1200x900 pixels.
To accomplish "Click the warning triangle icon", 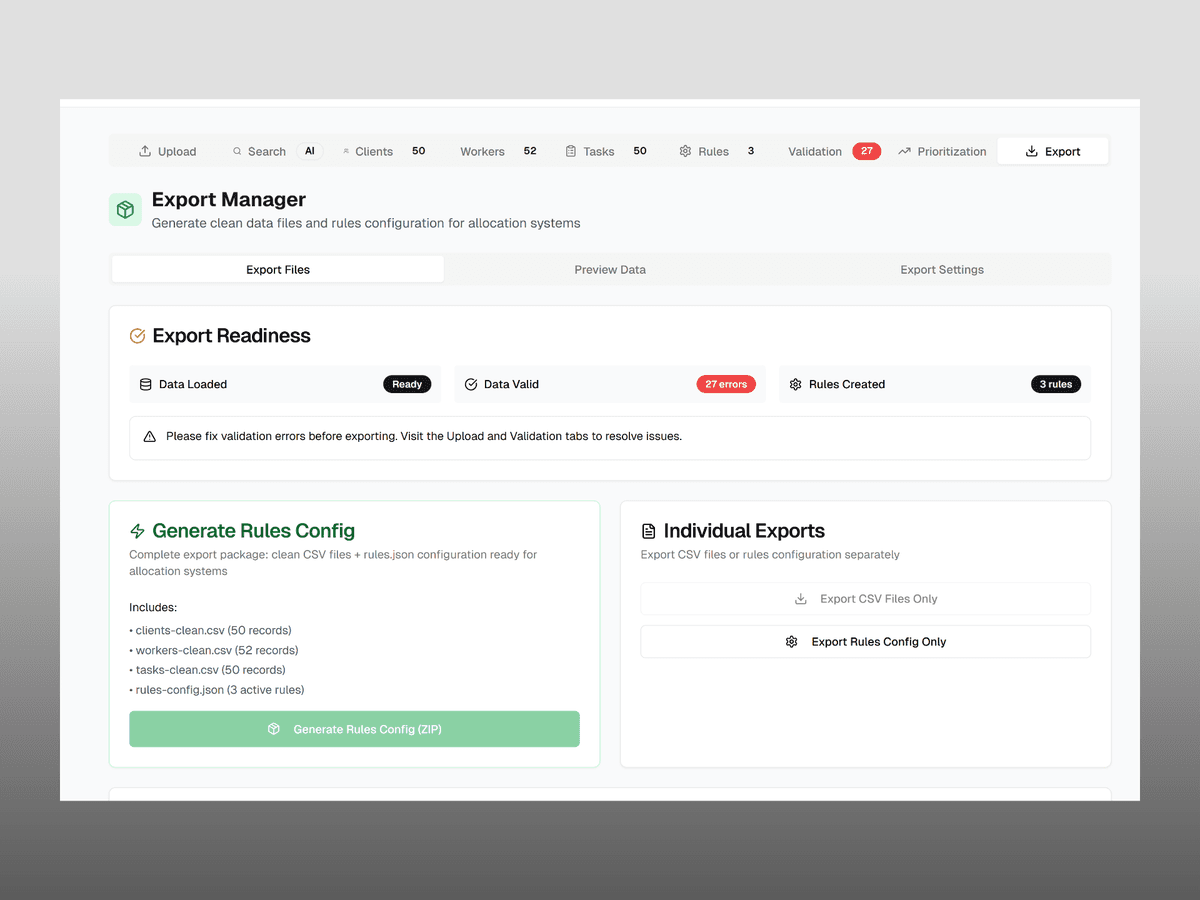I will (x=150, y=437).
